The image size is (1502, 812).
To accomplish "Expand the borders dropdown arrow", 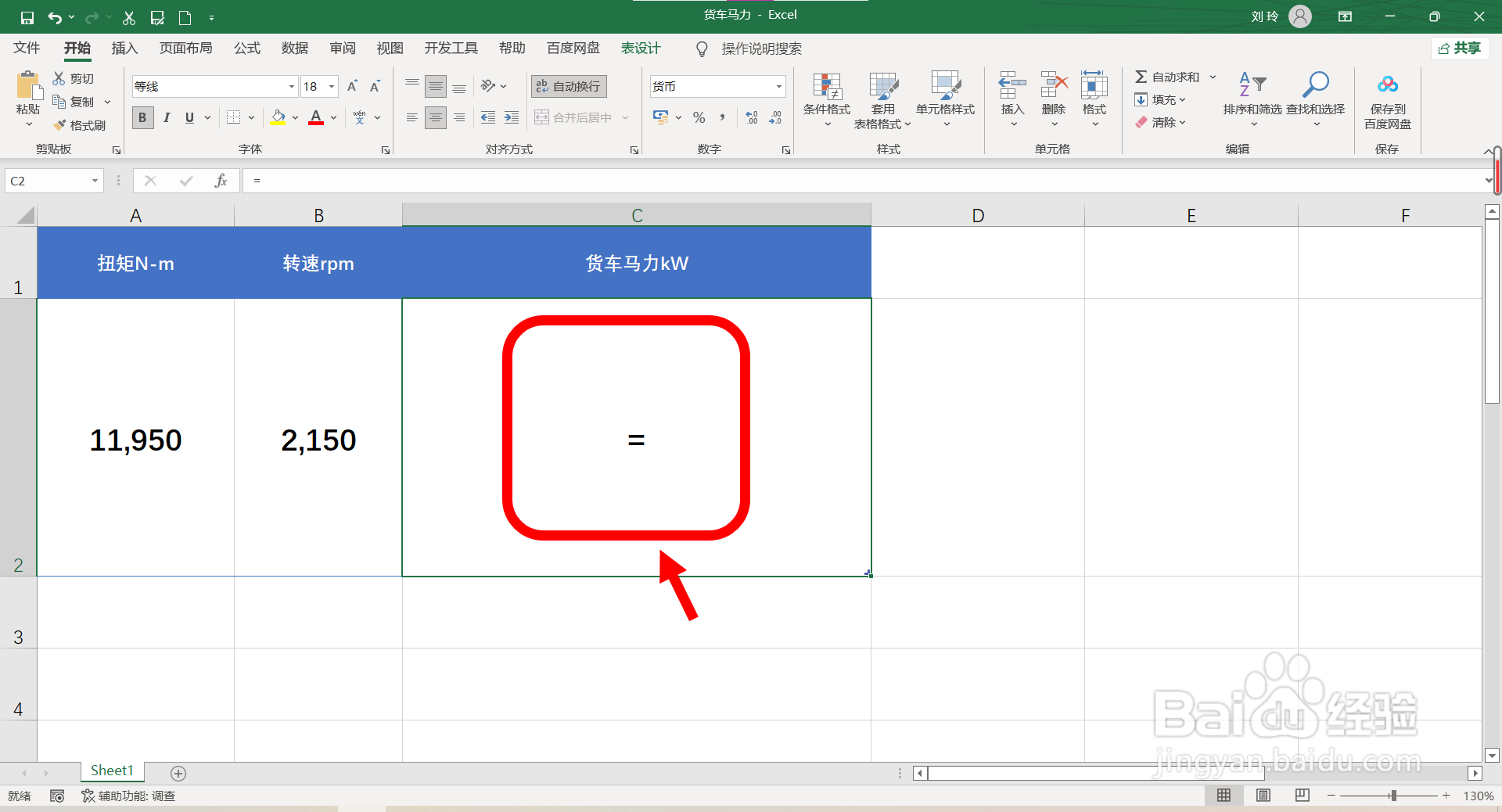I will [251, 117].
